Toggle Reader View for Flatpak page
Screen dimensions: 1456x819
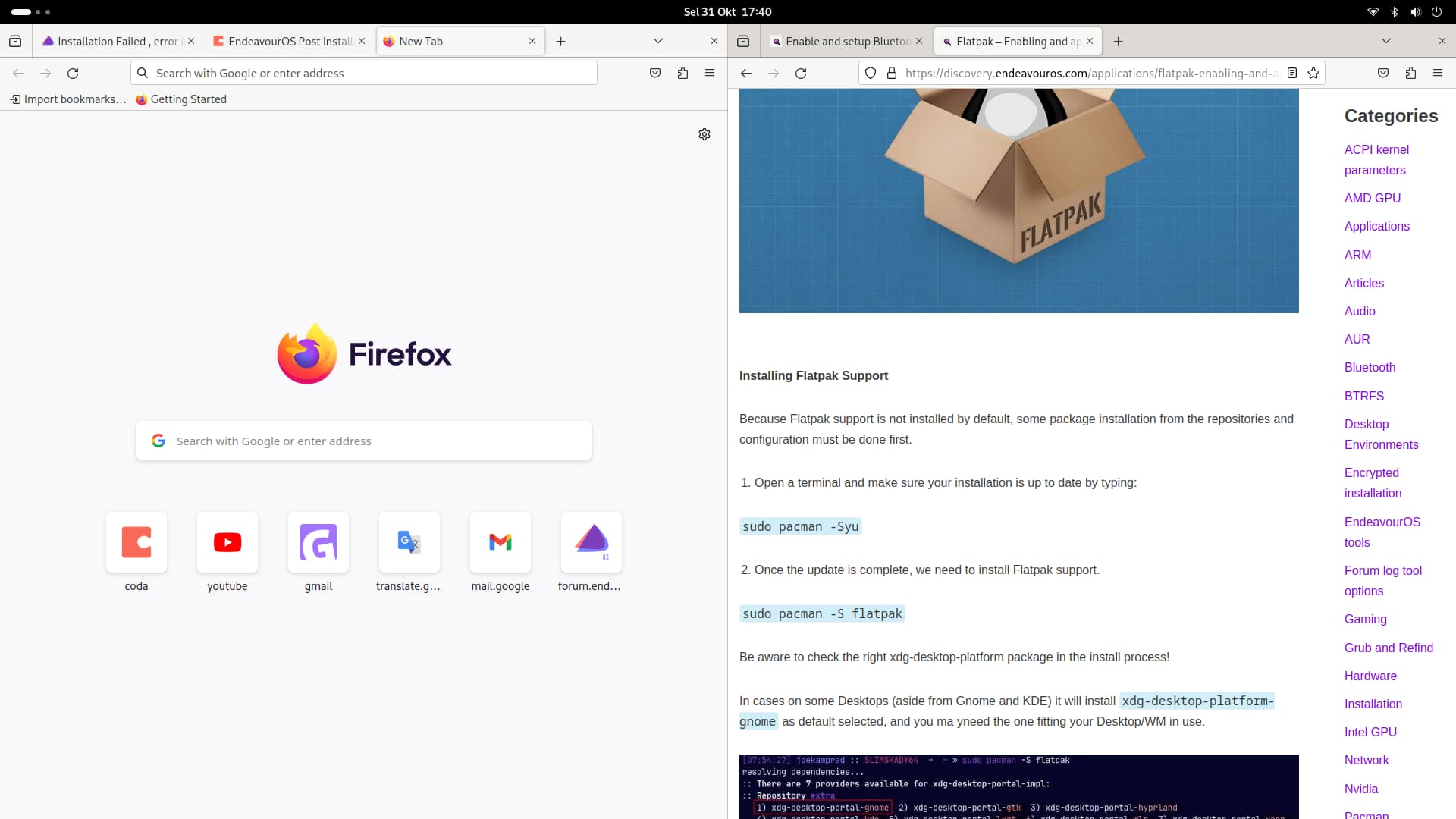1292,73
